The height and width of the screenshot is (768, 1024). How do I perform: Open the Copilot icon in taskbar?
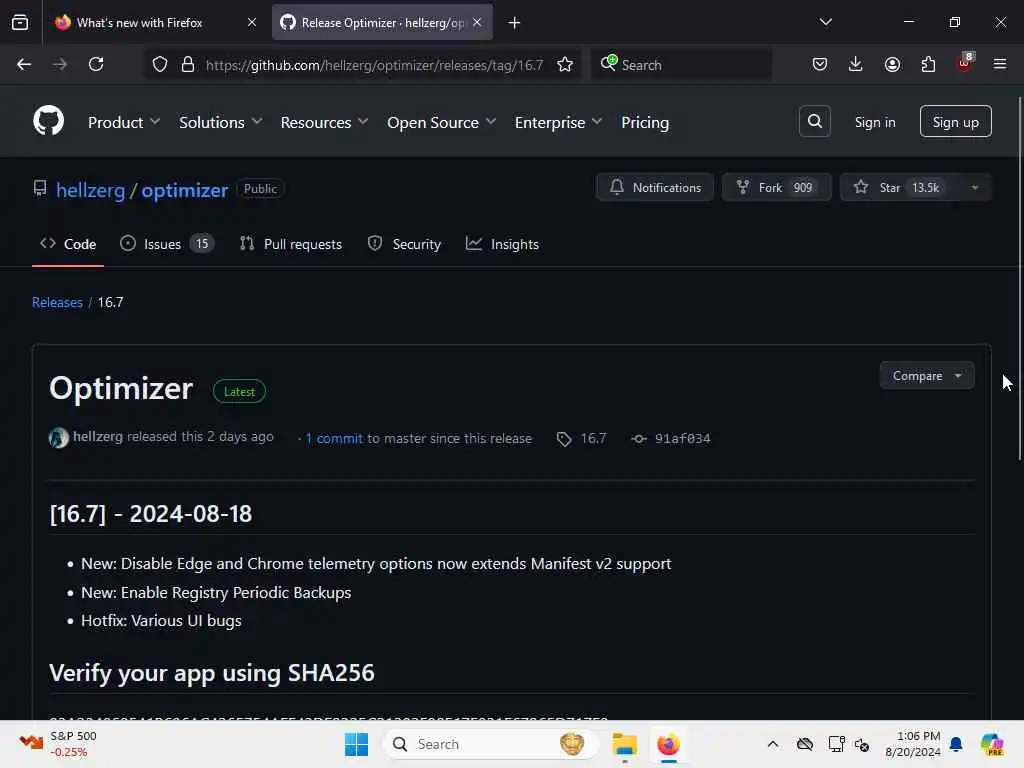coord(992,744)
